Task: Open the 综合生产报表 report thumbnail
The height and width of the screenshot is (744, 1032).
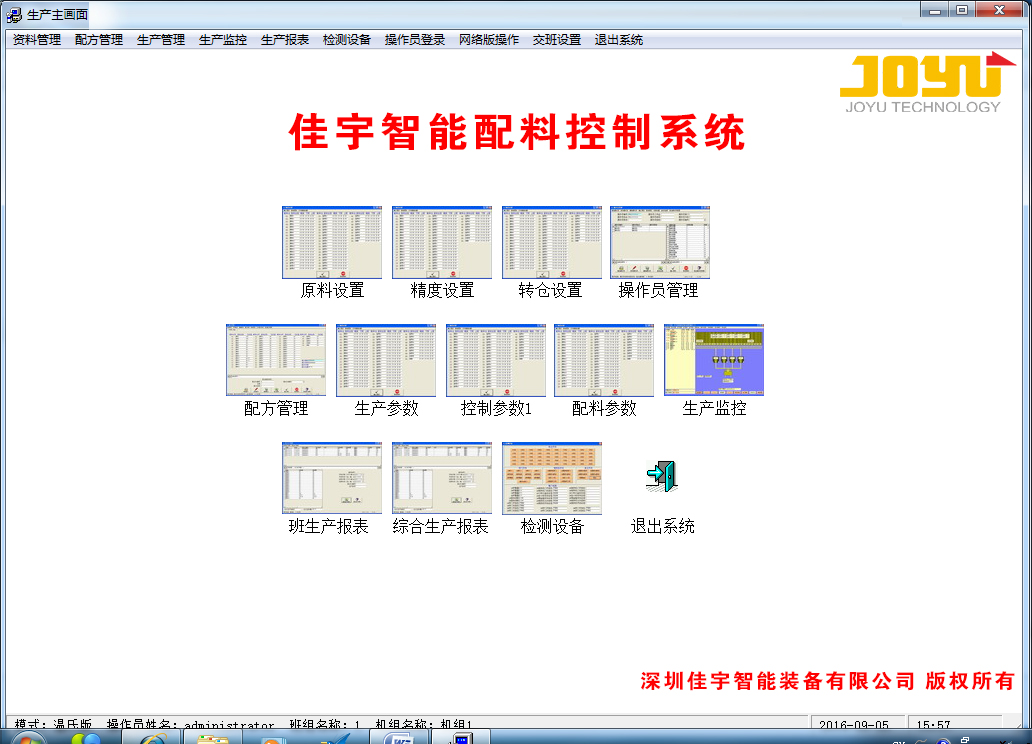Action: click(442, 478)
